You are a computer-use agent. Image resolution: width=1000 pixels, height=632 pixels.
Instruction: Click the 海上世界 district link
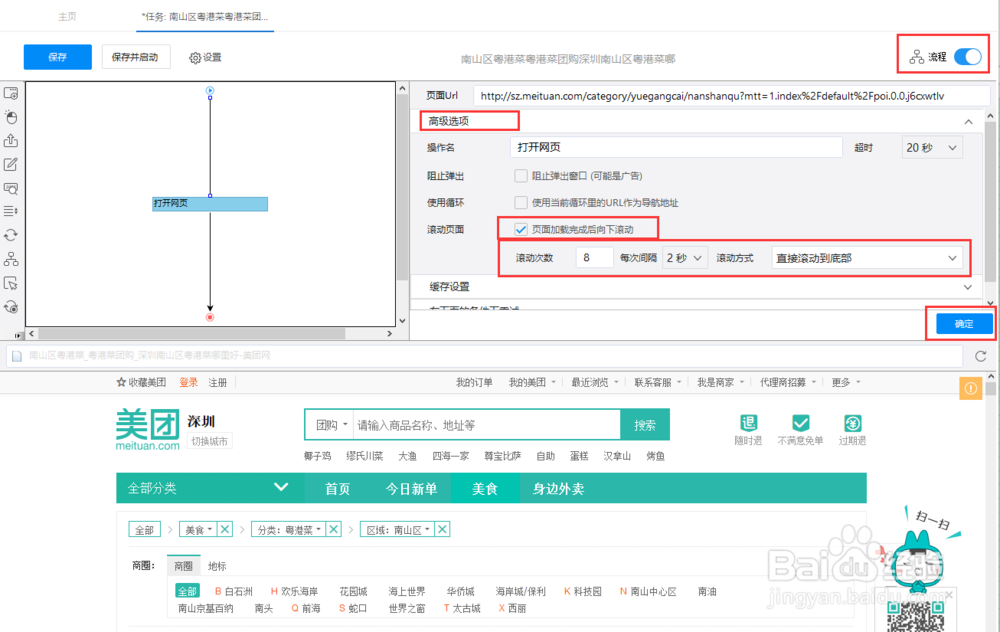click(407, 591)
